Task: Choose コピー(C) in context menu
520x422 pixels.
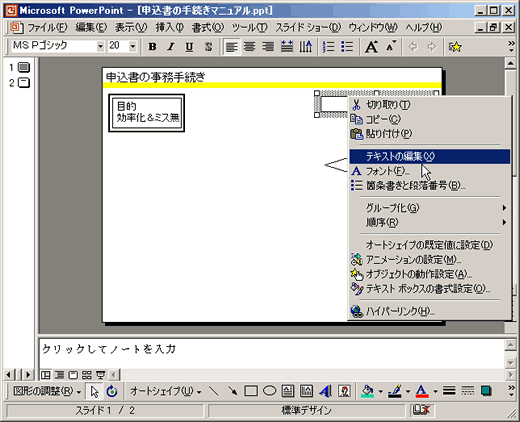Action: tap(430, 119)
